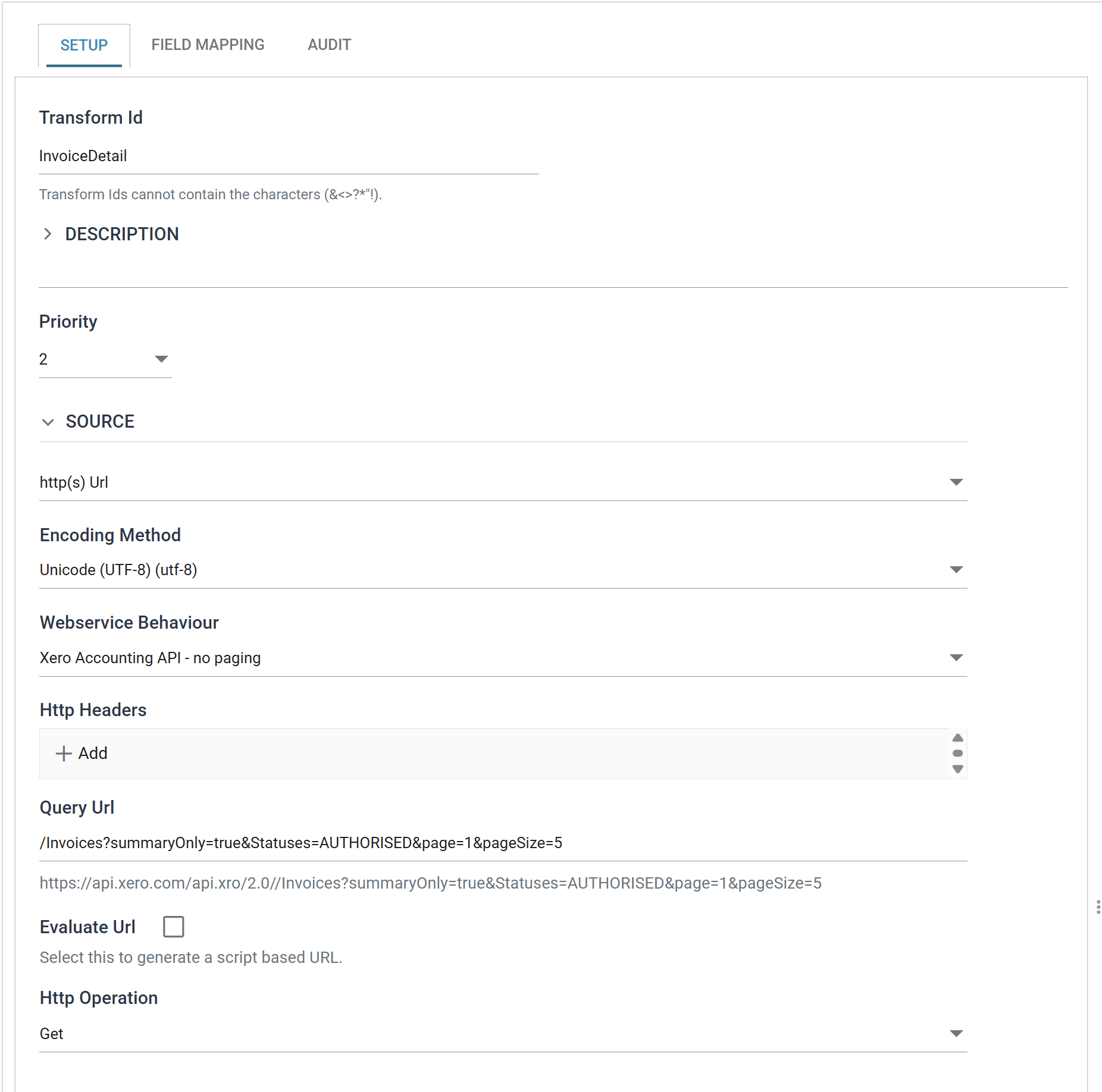Open the Priority dropdown
1102x1092 pixels.
105,359
